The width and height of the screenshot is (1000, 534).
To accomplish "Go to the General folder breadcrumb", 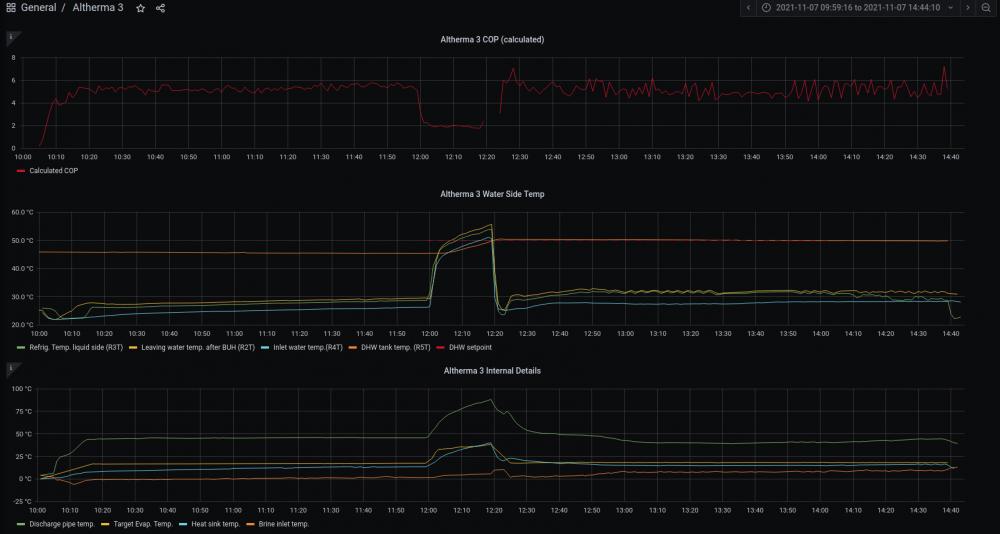I will [x=38, y=8].
